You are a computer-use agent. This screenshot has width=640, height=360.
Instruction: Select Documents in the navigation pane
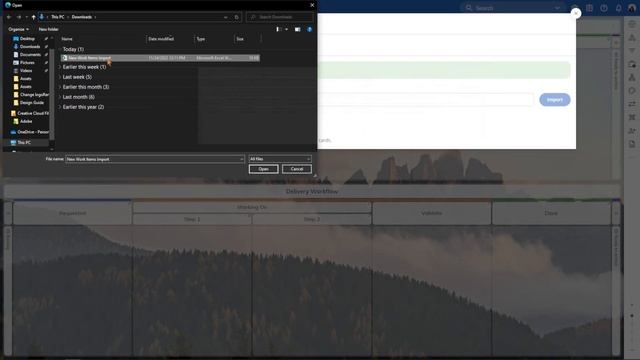[x=30, y=55]
